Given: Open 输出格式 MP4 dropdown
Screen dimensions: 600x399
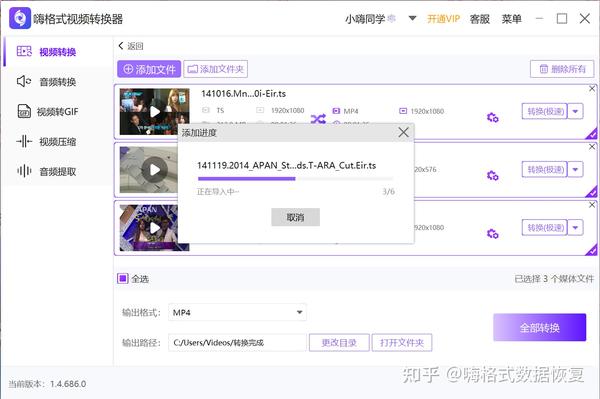Looking at the screenshot, I should coord(237,312).
